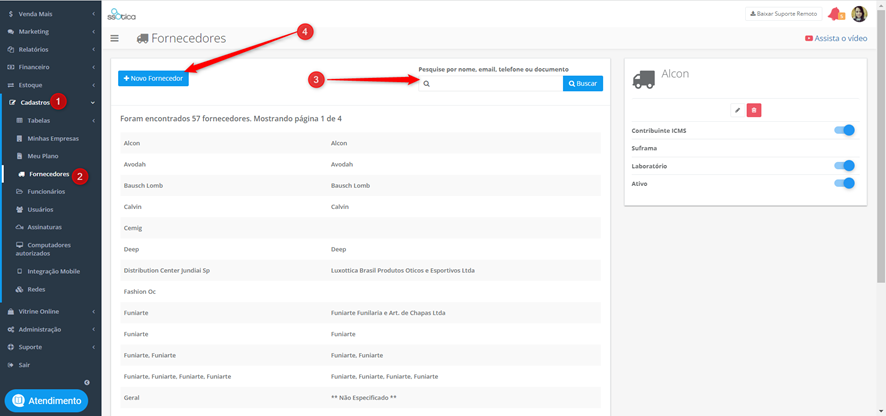Click the supplier search input field
The height and width of the screenshot is (416, 886).
click(x=490, y=84)
